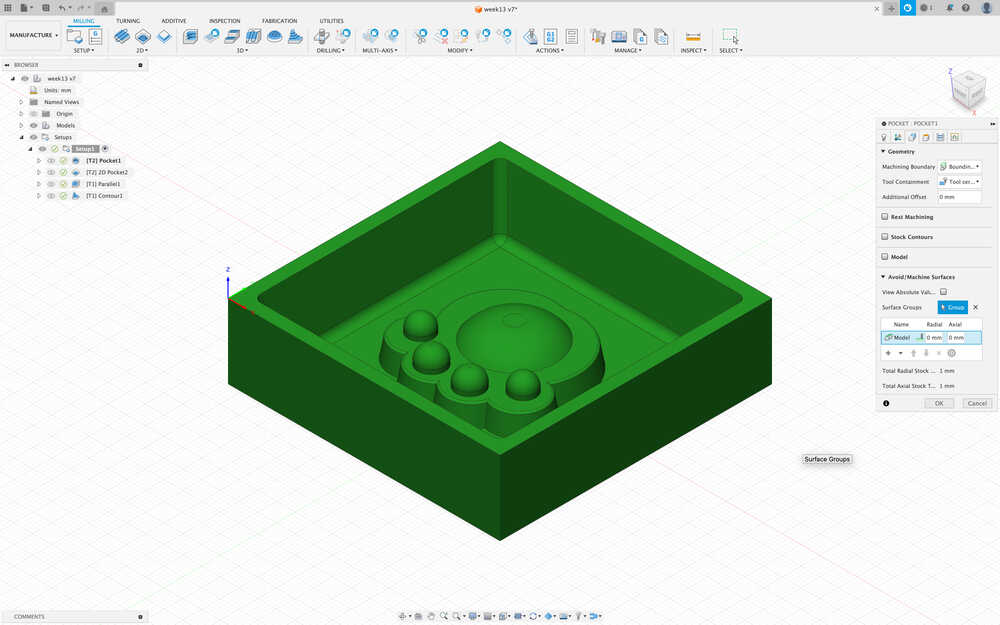Select the [T2] 2D Pocket2 operation
1000x625 pixels.
coord(107,172)
